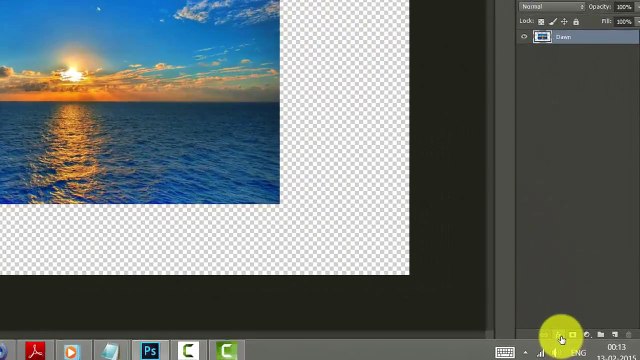Screen dimensions: 640x360
Task: Switch to Photoshop taskbar icon
Action: coord(150,351)
